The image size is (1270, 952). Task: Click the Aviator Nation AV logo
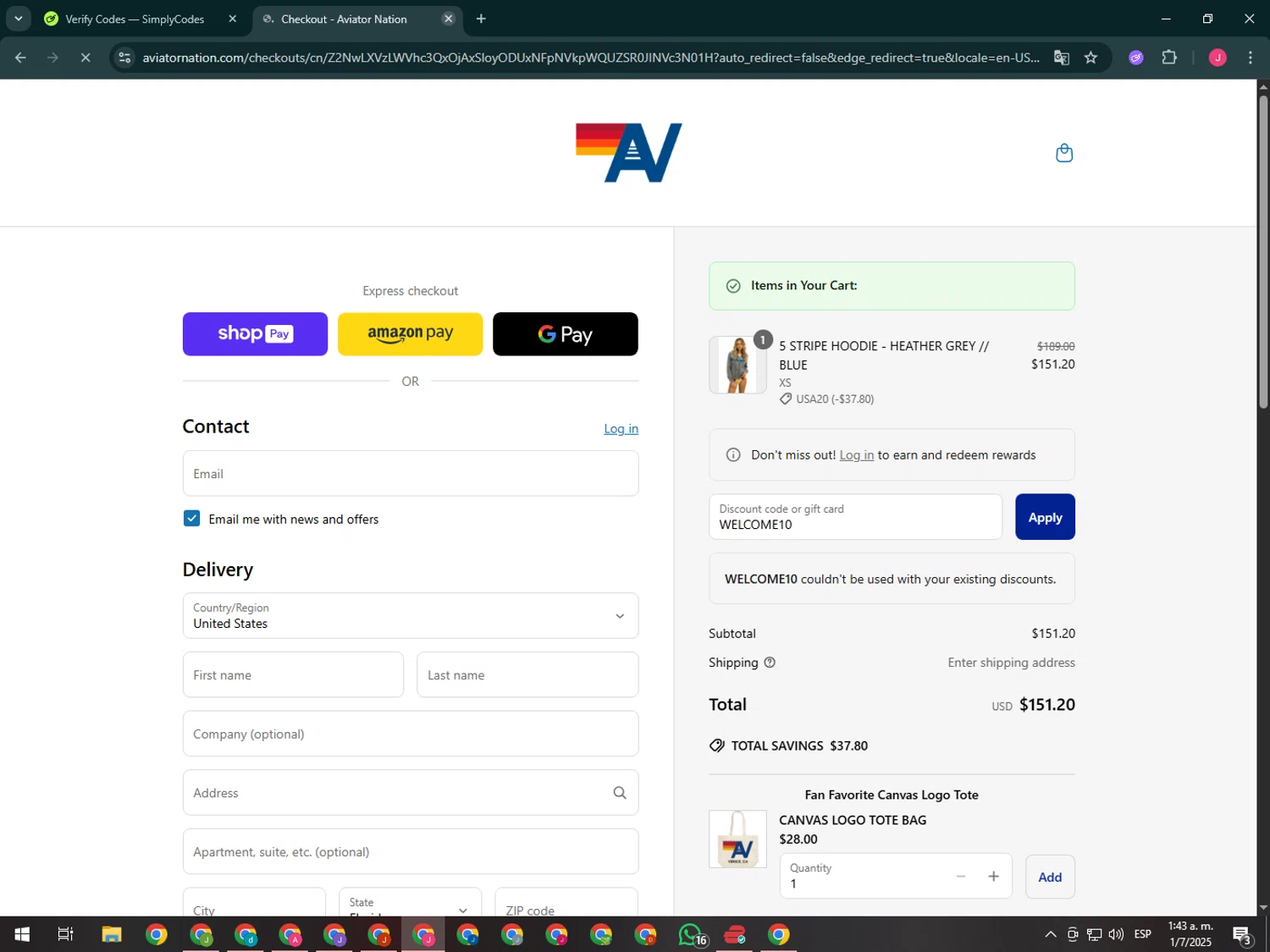629,153
